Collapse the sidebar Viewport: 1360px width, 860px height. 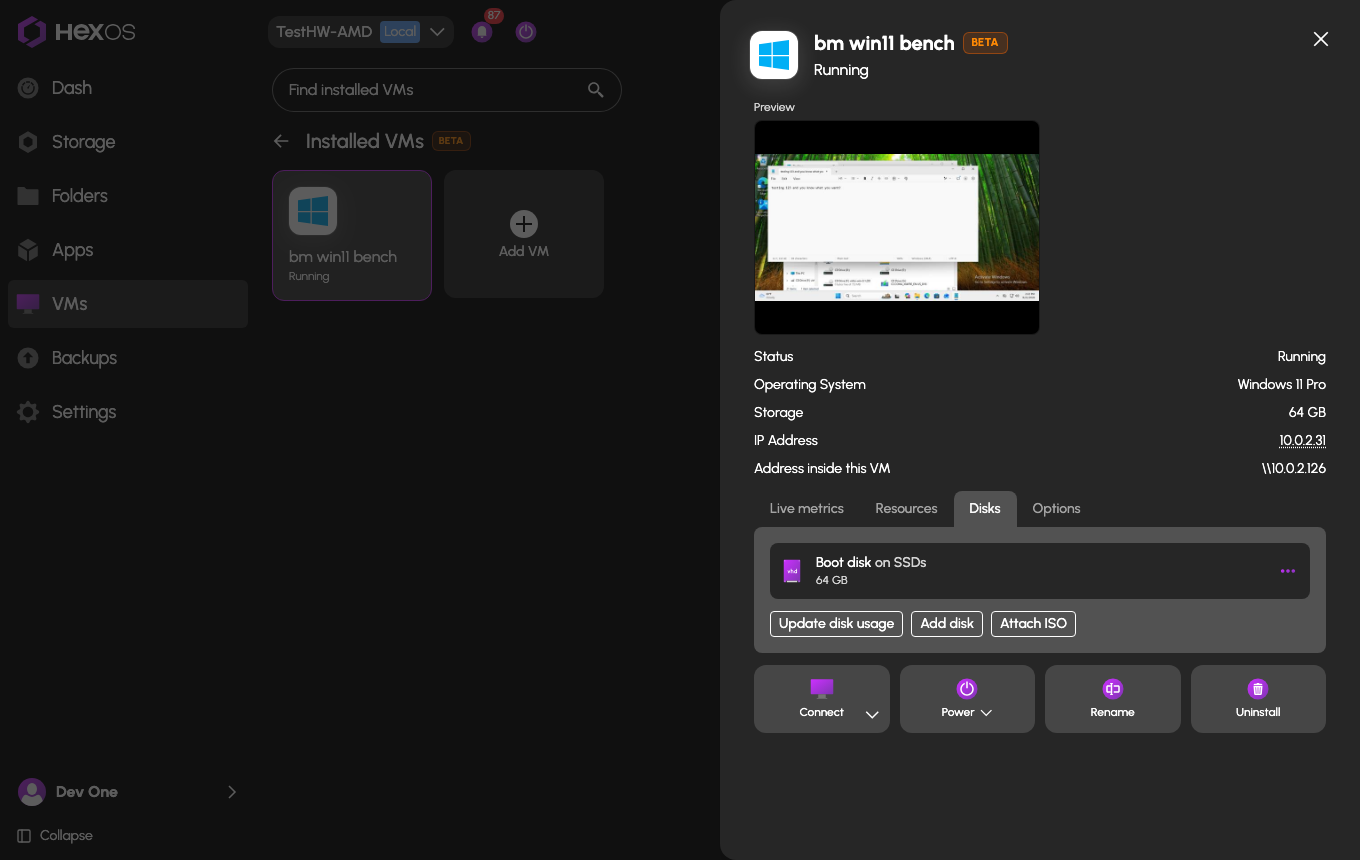tap(56, 836)
